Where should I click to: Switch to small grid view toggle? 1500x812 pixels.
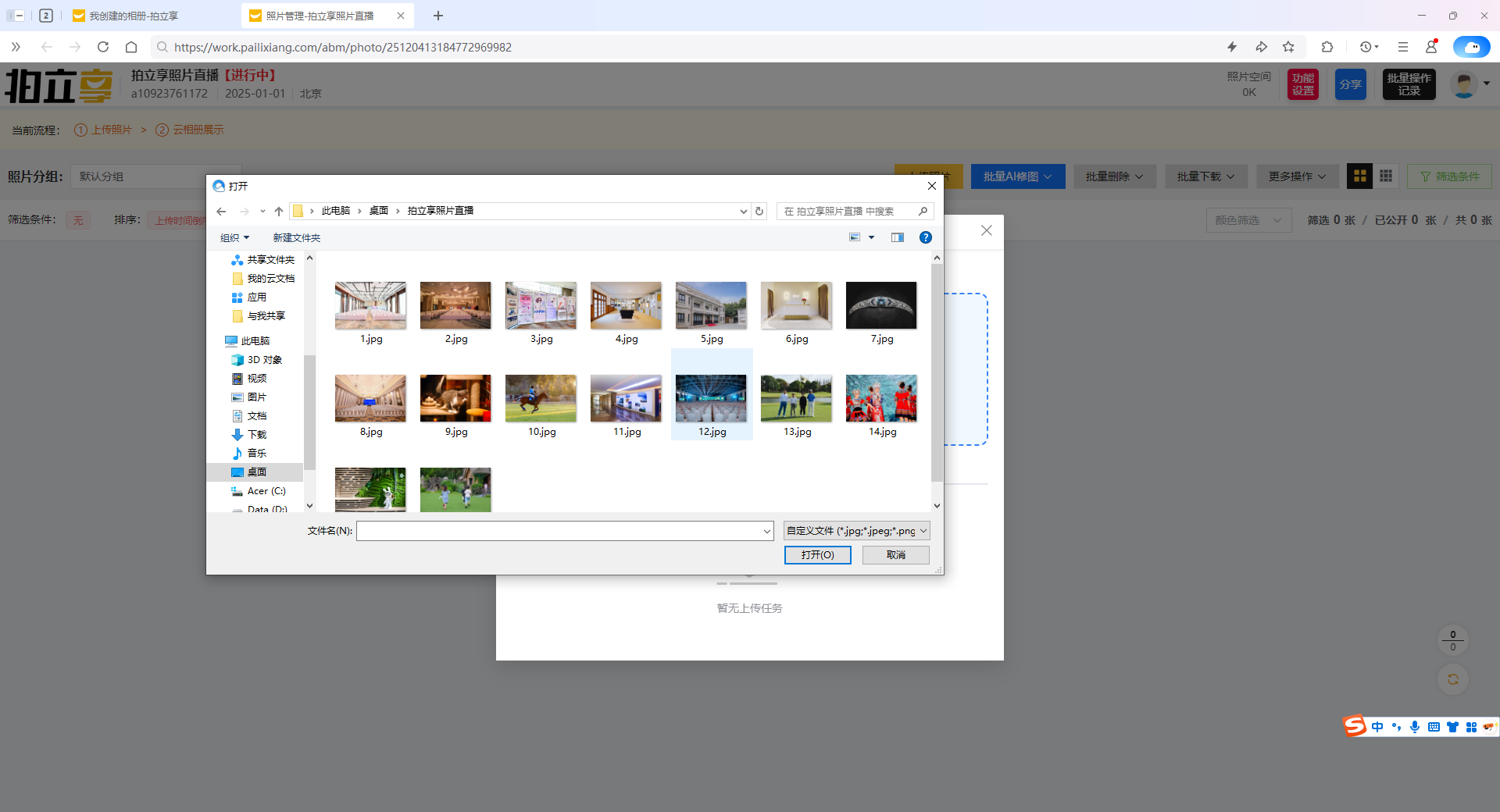click(1386, 176)
